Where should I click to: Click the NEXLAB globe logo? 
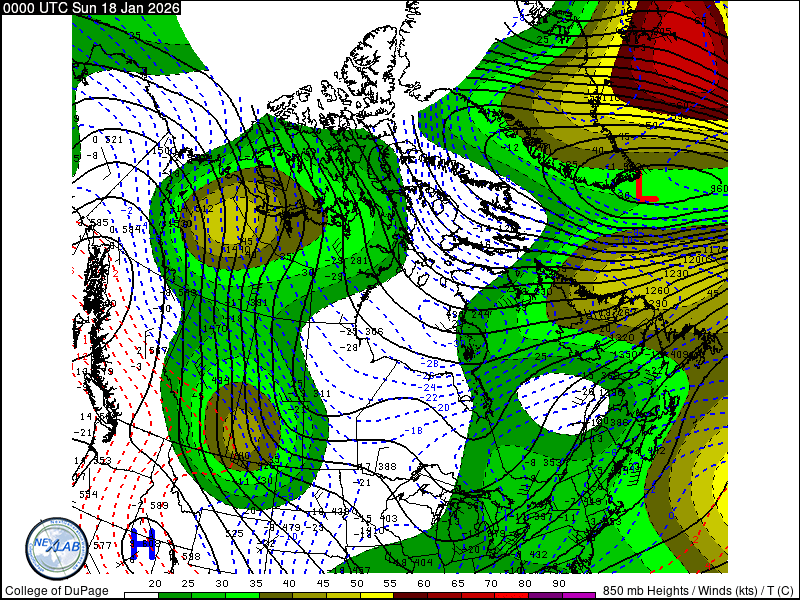57,548
